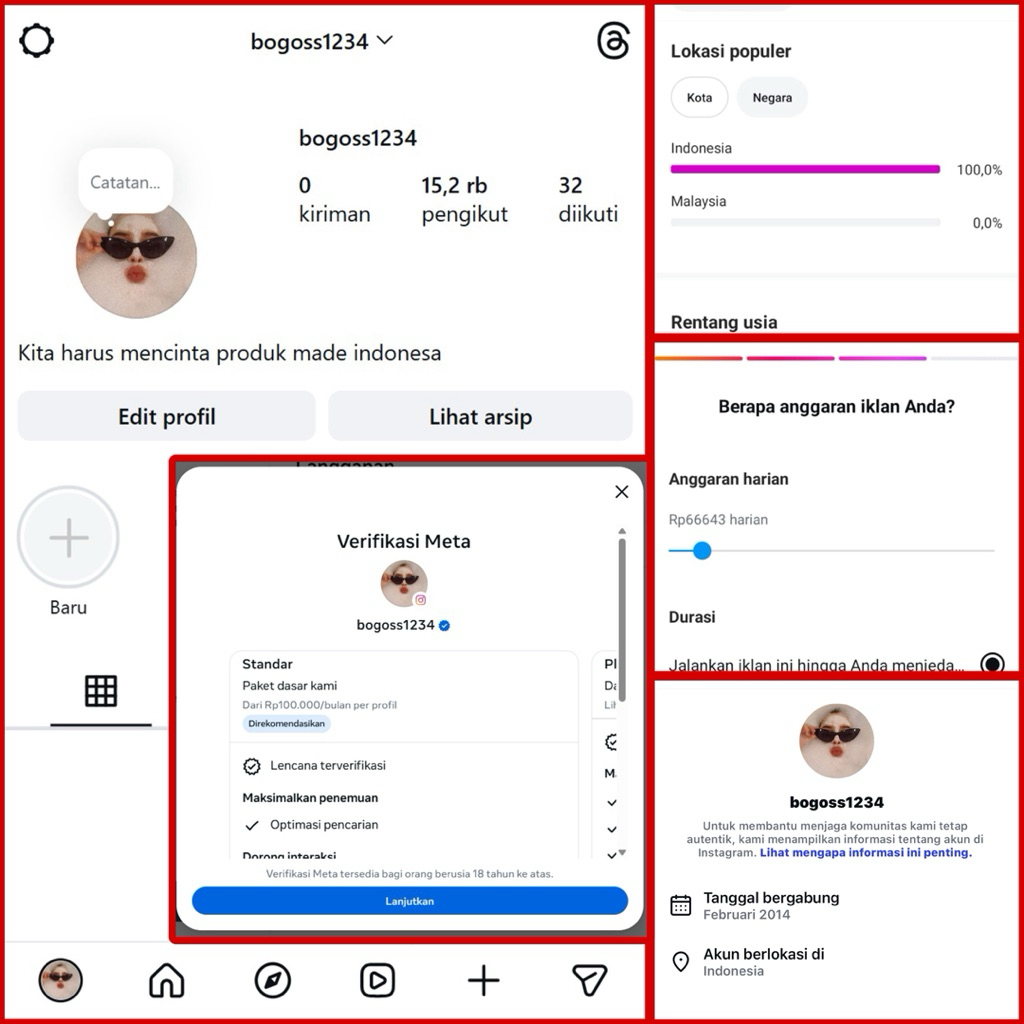Select the posts grid view icon
Viewport: 1024px width, 1024px height.
[101, 691]
